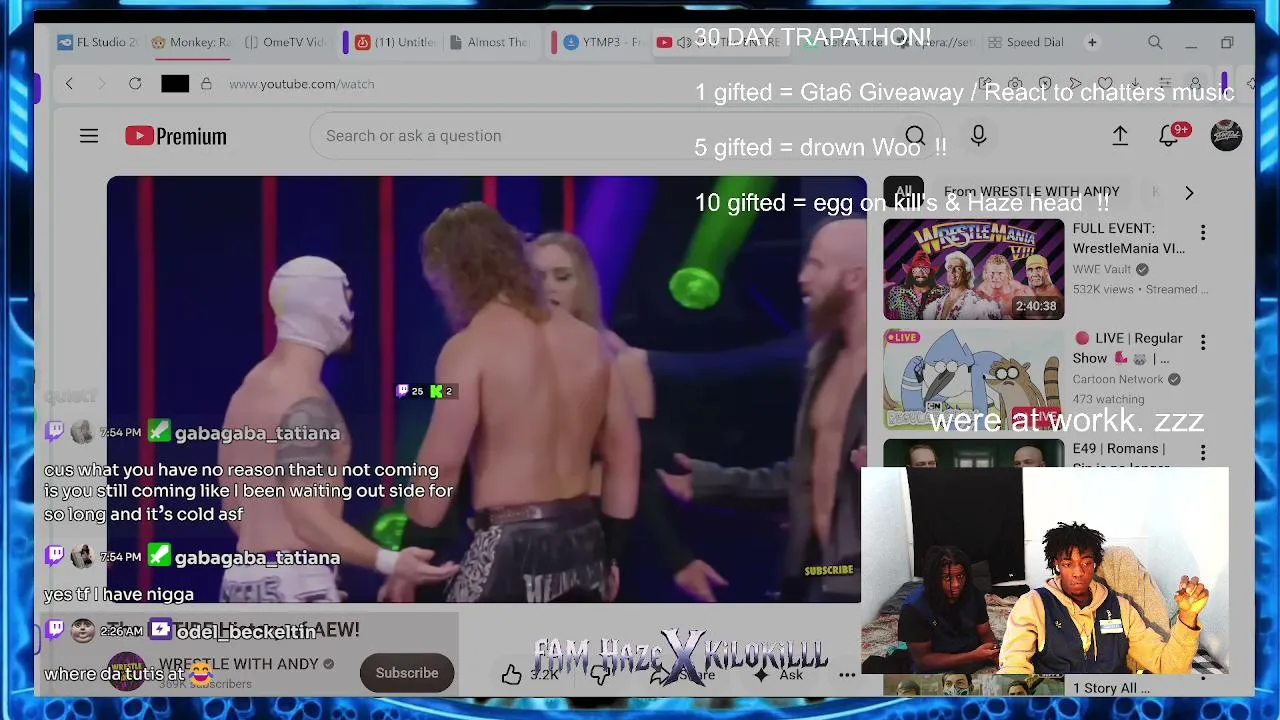Open the YouTube guide hamburger menu
The image size is (1280, 720).
point(89,136)
